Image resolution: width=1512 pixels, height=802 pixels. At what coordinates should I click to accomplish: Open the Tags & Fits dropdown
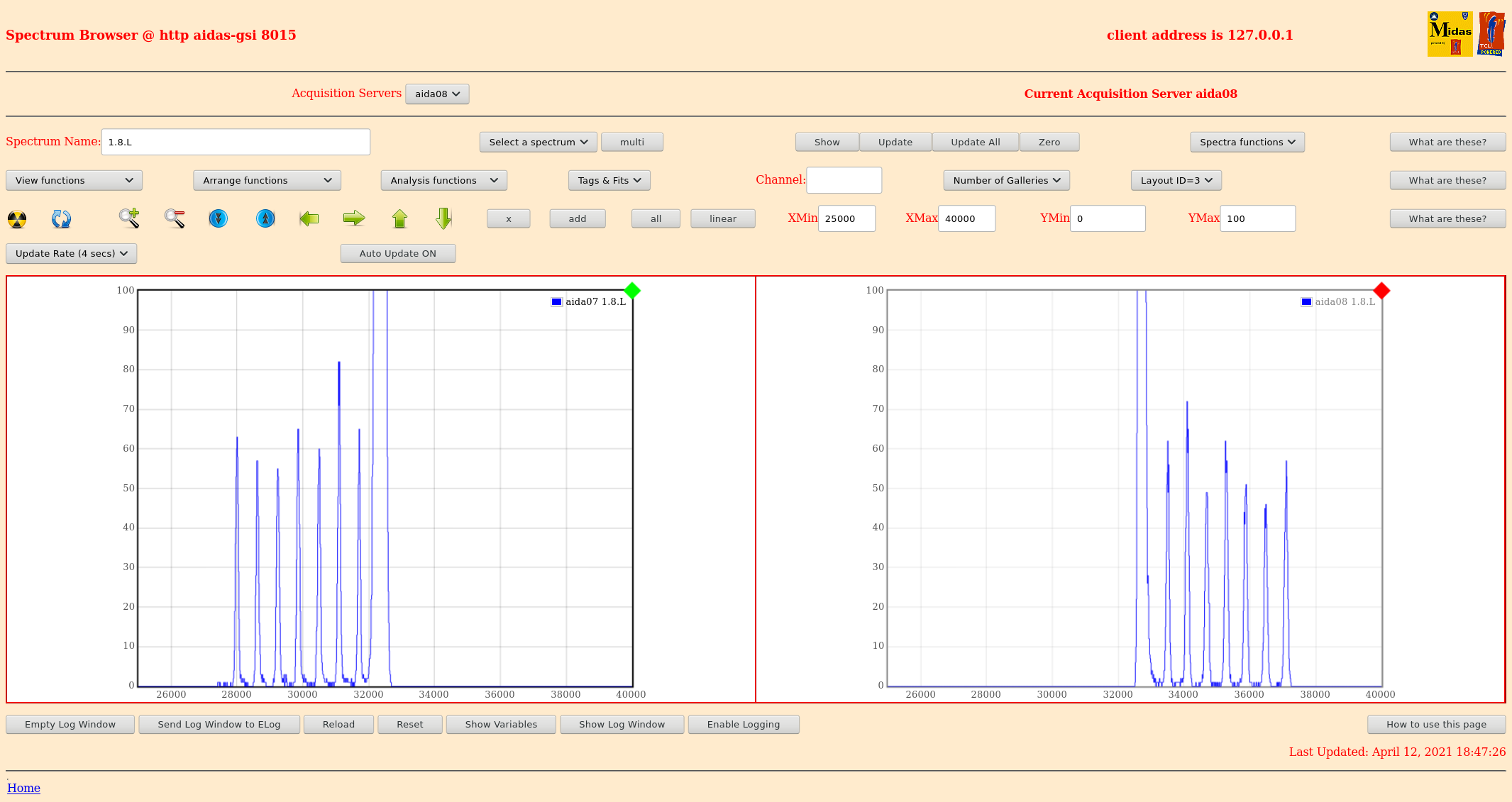click(x=609, y=181)
